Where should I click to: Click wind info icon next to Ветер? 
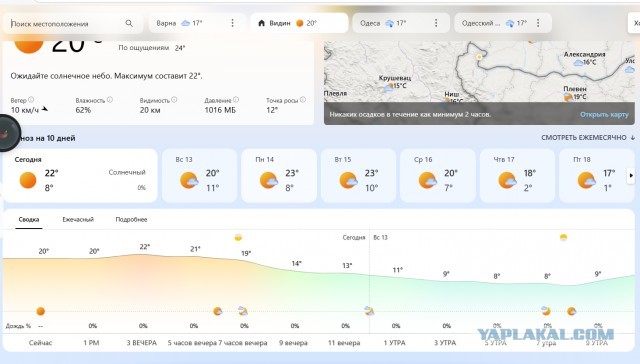pos(31,100)
